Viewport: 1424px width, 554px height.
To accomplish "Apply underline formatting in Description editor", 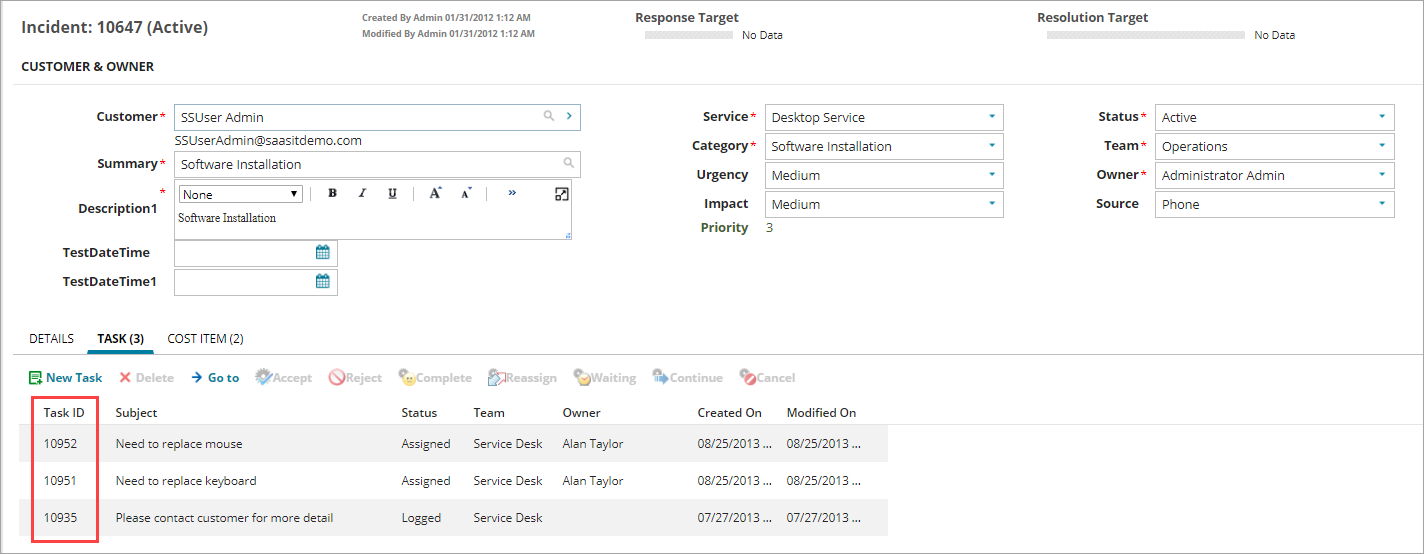I will (392, 194).
